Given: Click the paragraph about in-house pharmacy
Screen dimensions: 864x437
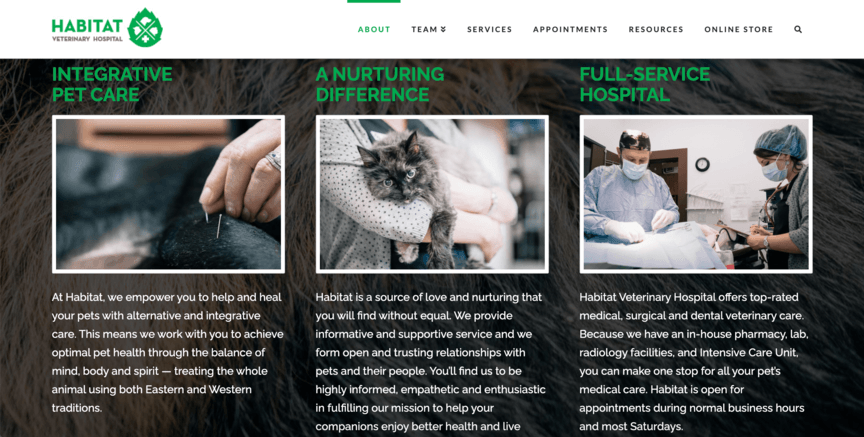Looking at the screenshot, I should point(694,362).
